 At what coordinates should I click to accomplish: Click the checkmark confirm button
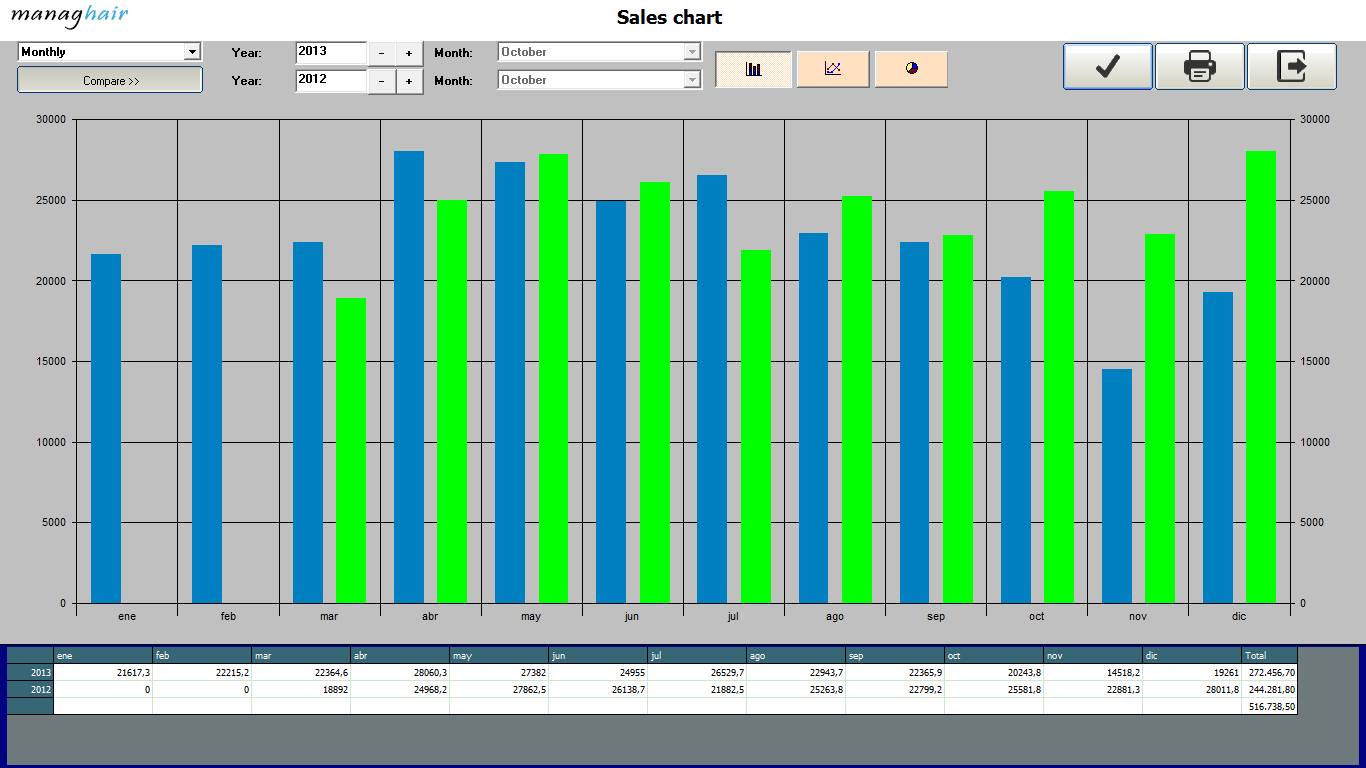(x=1107, y=67)
